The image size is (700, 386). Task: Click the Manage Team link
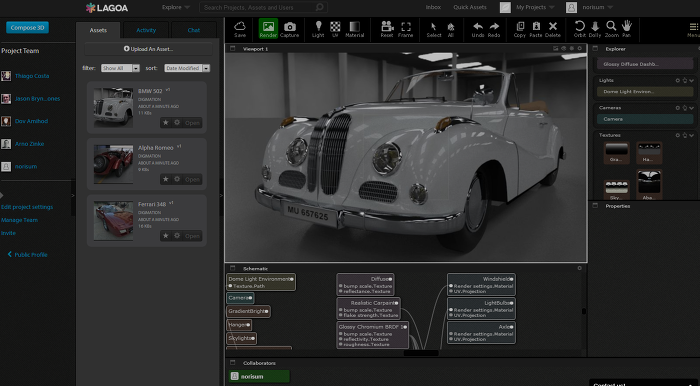[x=19, y=220]
